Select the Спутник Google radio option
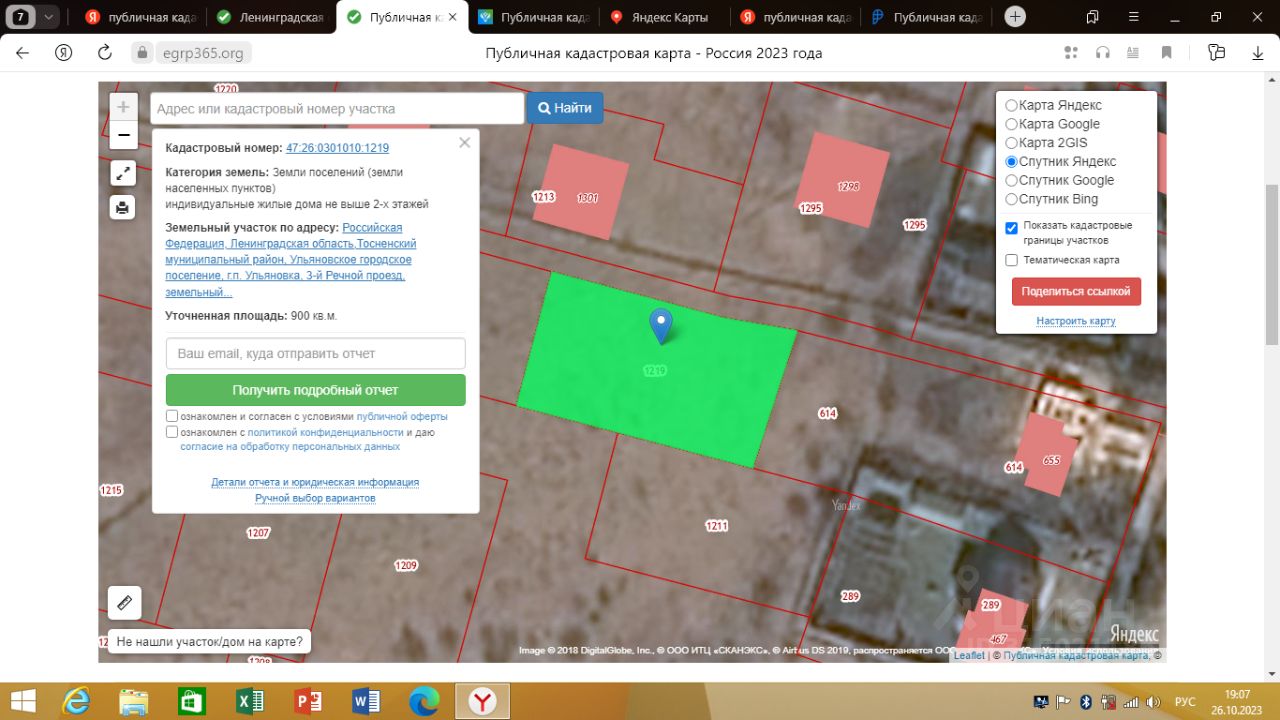This screenshot has height=720, width=1280. [1011, 181]
